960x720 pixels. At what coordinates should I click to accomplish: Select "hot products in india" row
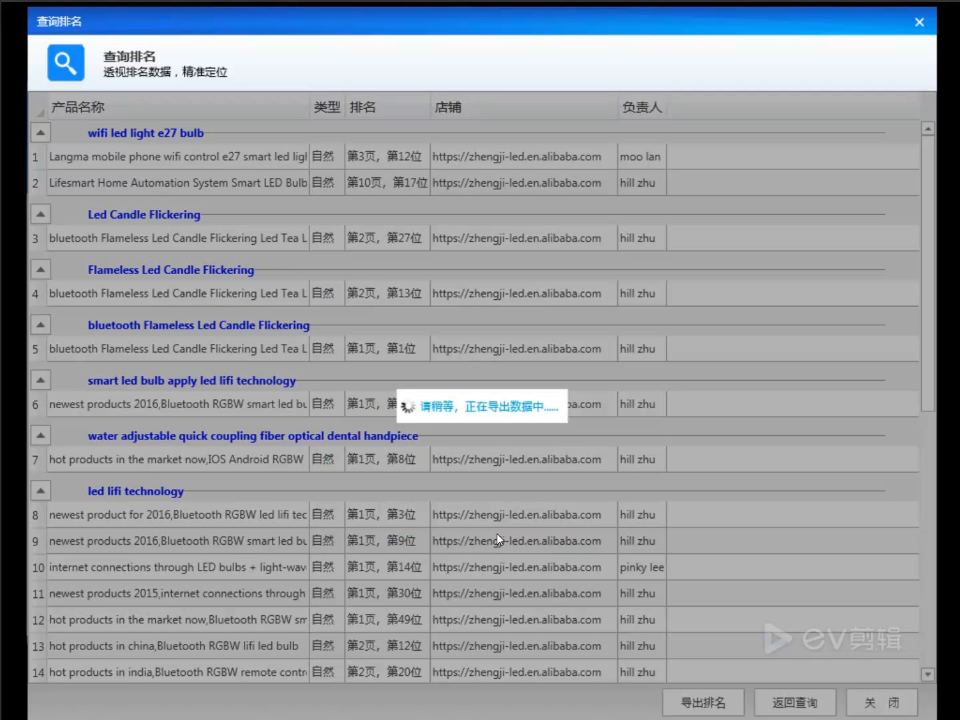pyautogui.click(x=475, y=672)
